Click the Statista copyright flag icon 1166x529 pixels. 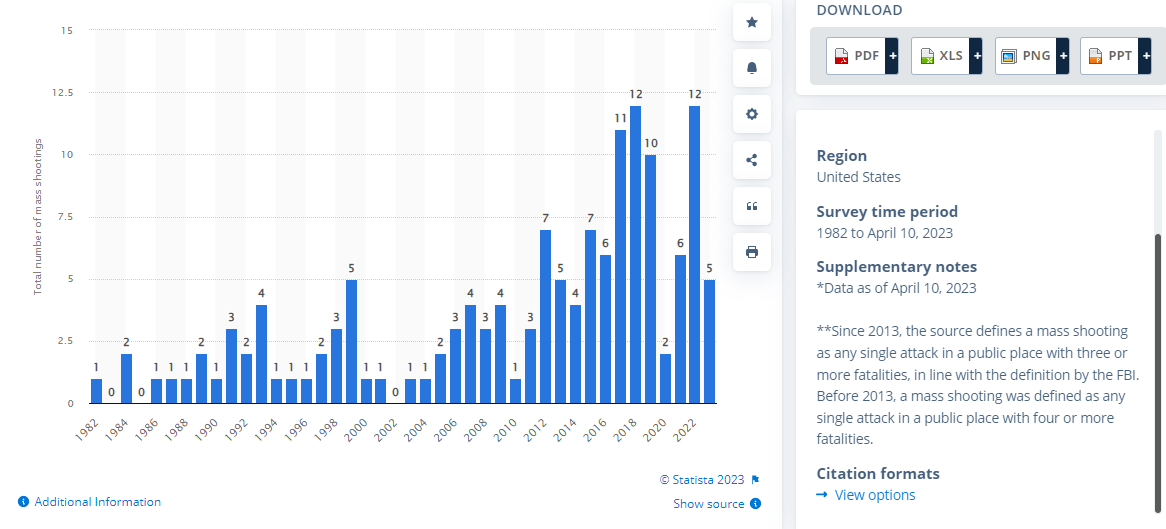click(x=755, y=479)
